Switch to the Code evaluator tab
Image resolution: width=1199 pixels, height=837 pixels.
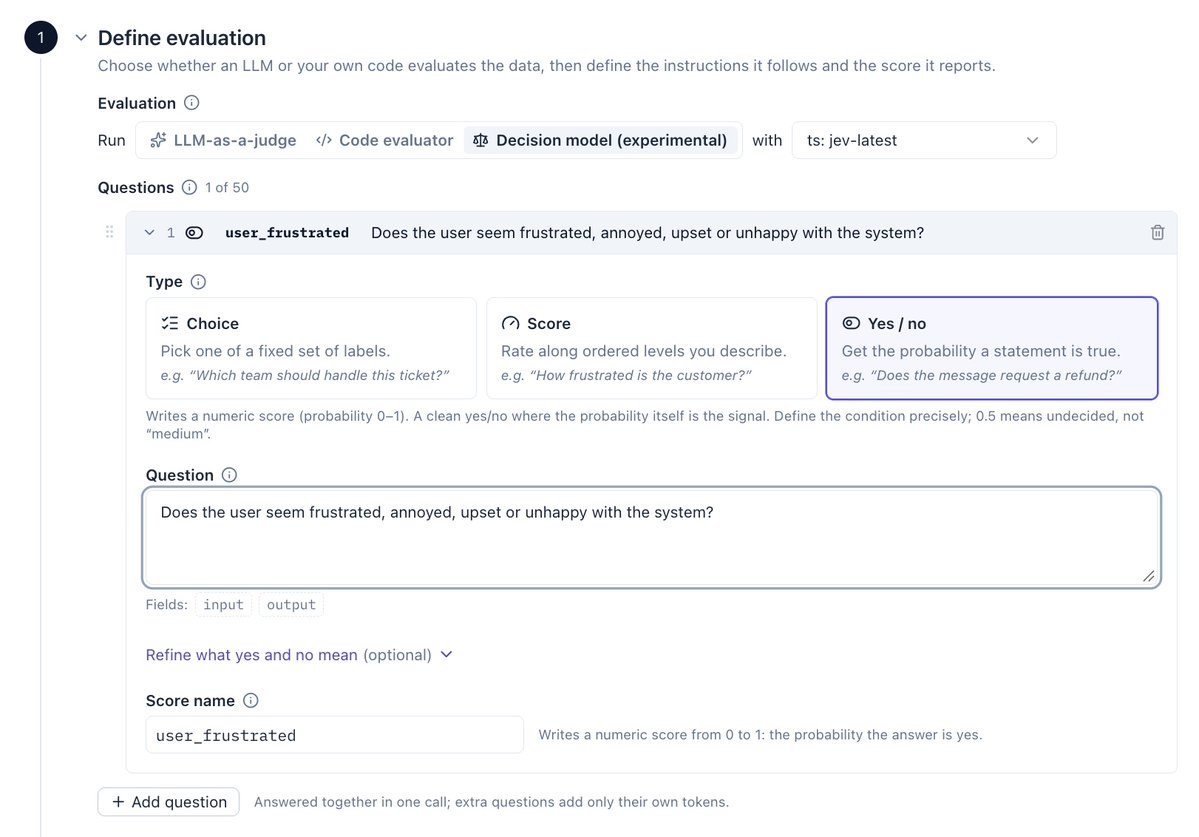point(385,140)
